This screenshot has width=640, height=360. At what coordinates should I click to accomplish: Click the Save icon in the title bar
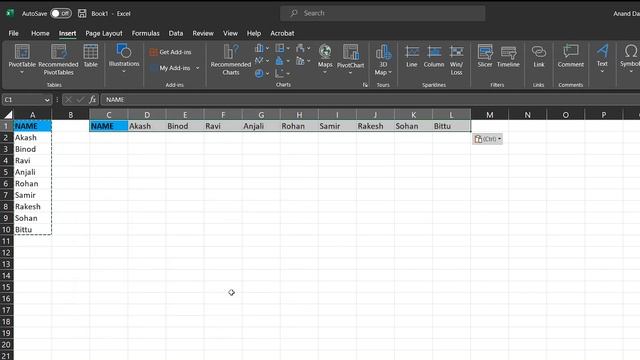(x=82, y=13)
